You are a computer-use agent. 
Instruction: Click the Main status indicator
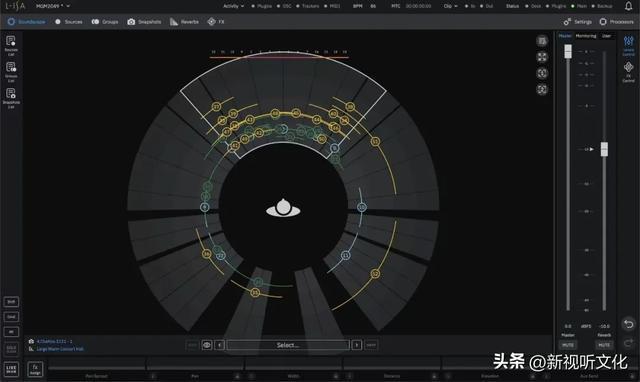tap(579, 6)
